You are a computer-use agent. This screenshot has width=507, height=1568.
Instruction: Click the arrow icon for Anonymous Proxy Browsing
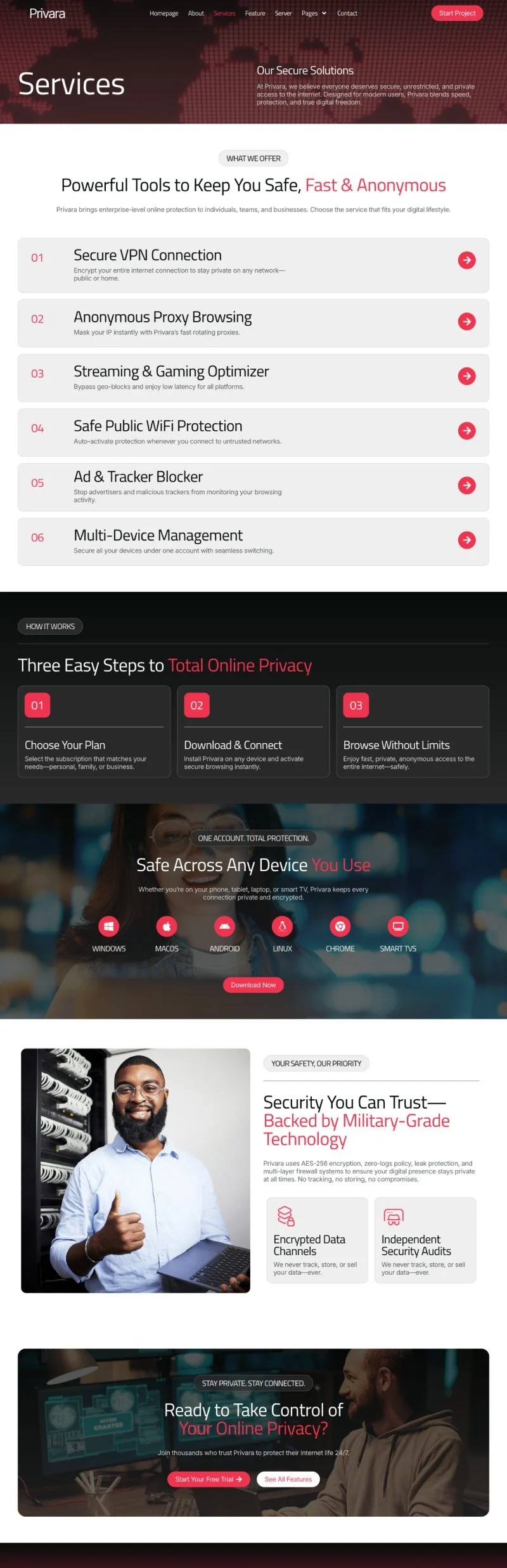(x=467, y=322)
